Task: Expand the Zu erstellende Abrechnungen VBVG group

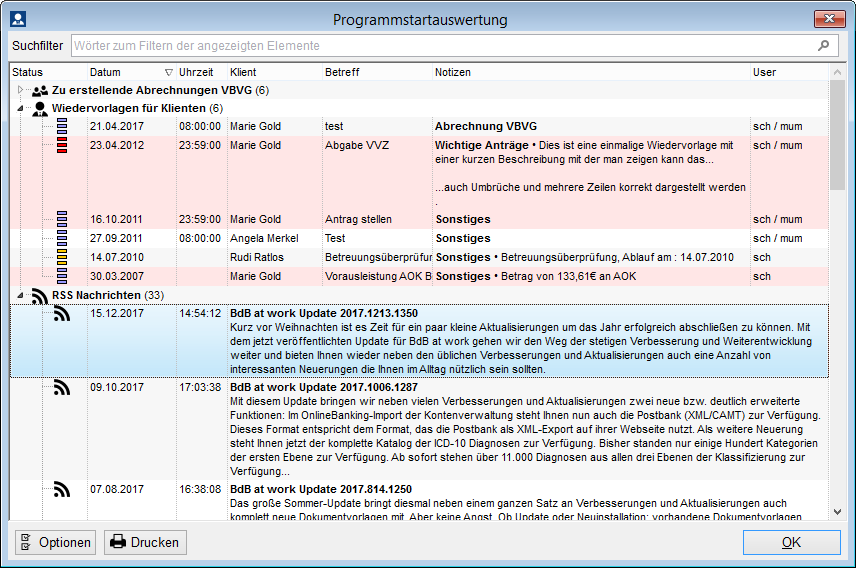Action: point(20,90)
